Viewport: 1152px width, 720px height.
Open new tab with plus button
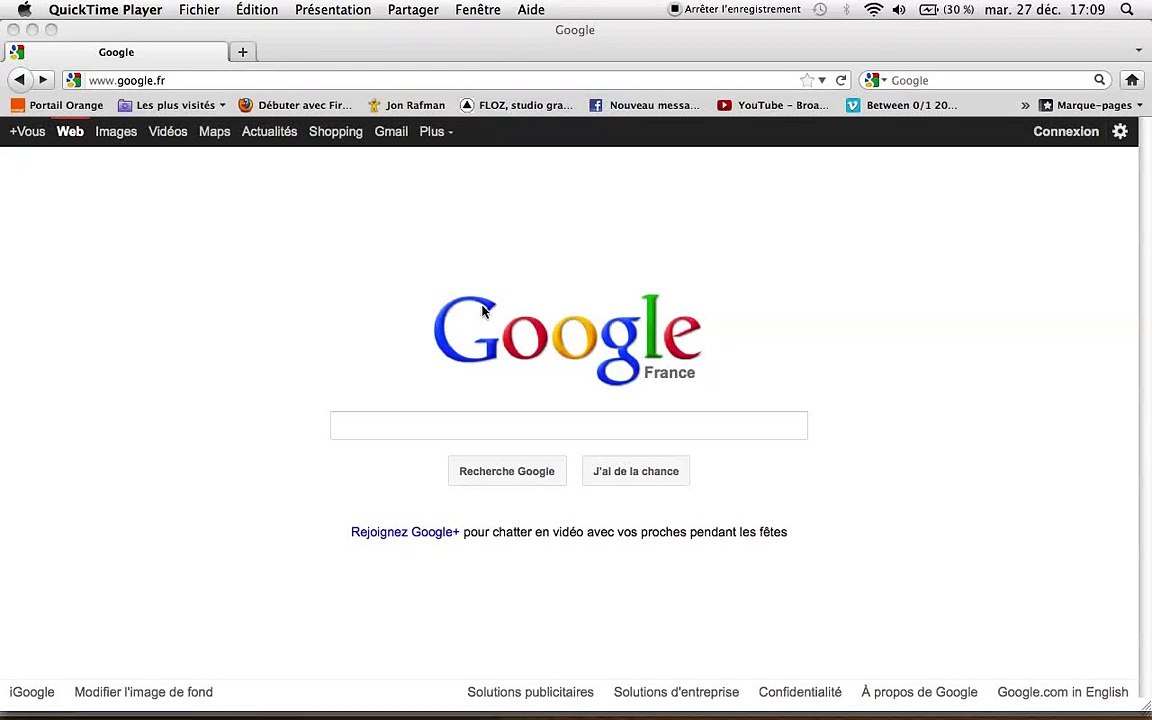point(242,52)
